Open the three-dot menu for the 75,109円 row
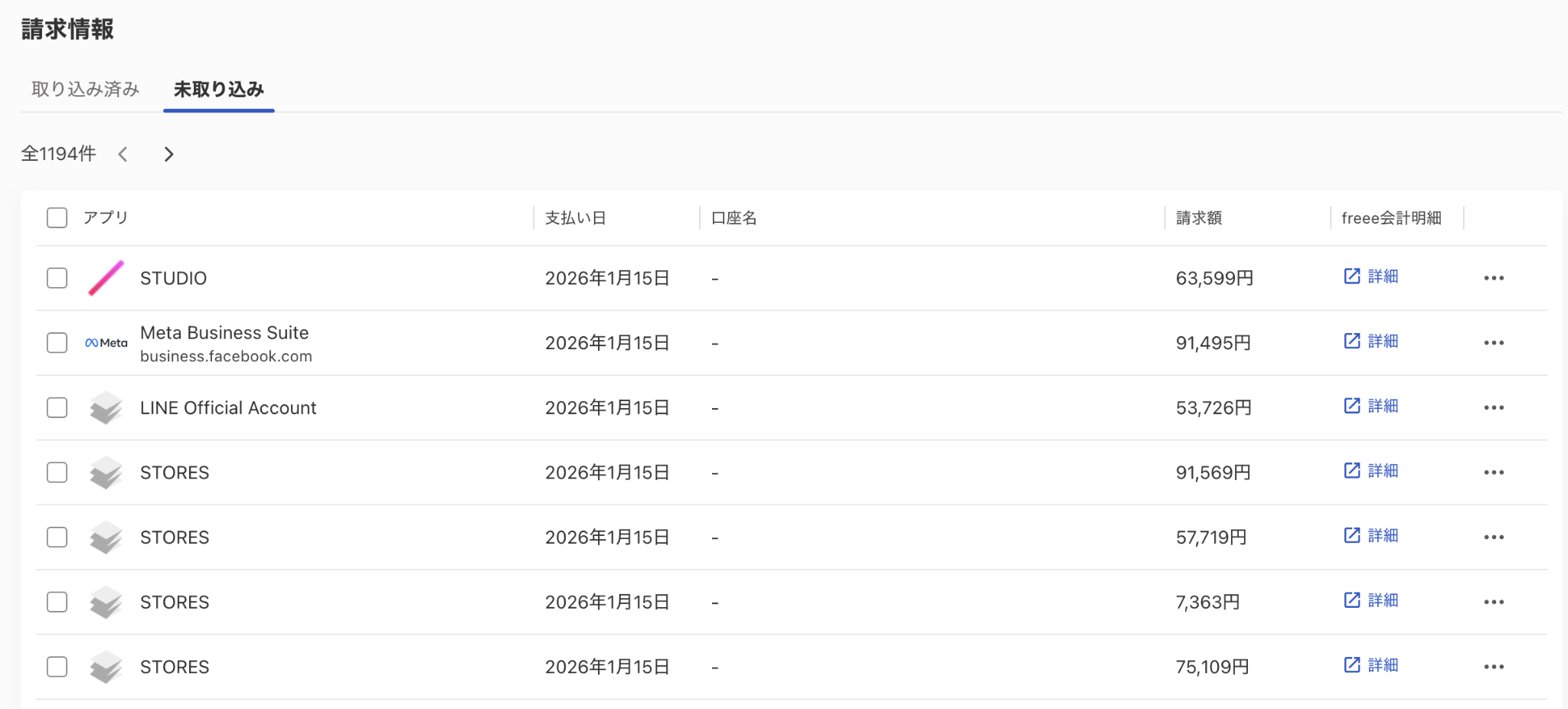Viewport: 1568px width, 709px height. pos(1493,667)
